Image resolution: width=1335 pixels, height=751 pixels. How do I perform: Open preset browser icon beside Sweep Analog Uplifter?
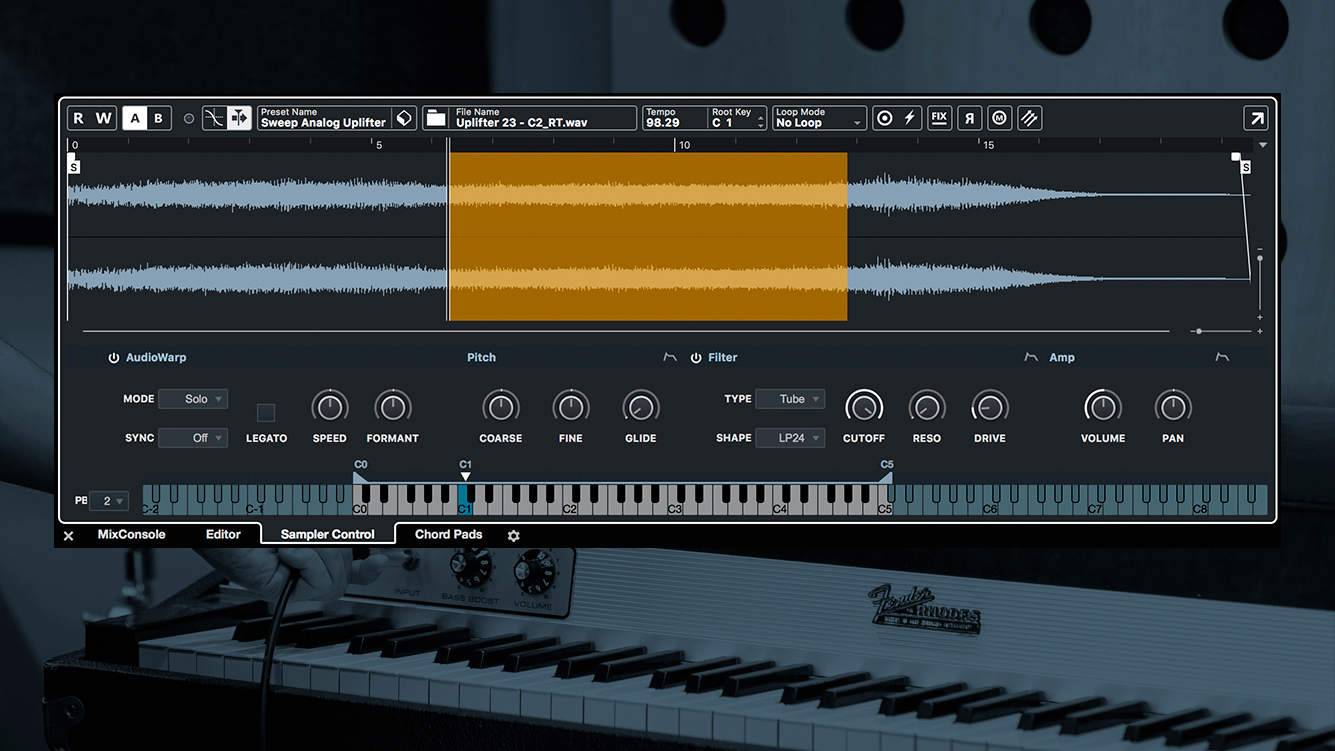[x=404, y=118]
